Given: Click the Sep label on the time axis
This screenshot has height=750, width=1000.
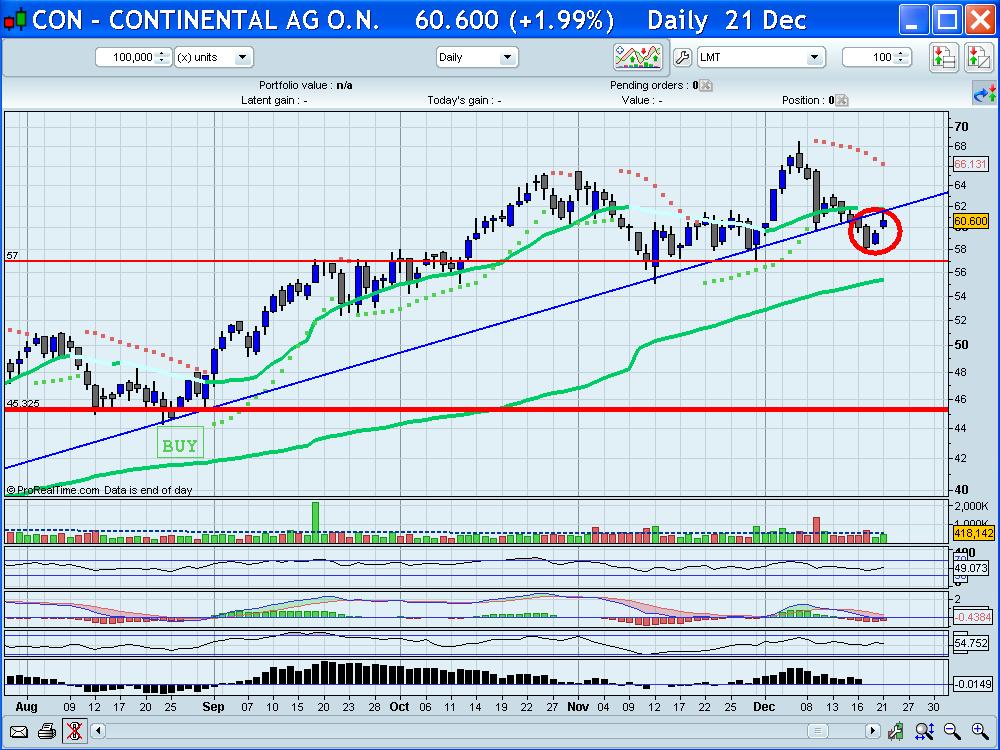Looking at the screenshot, I should click(213, 707).
